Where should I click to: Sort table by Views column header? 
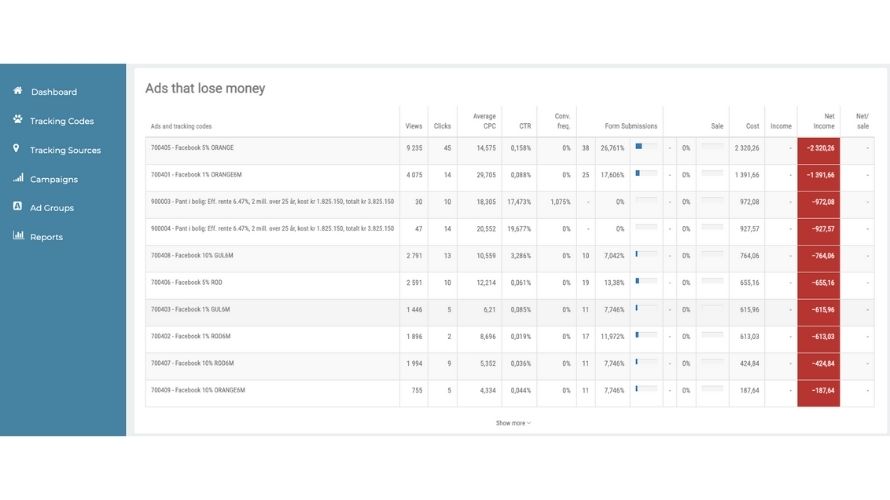pyautogui.click(x=414, y=126)
